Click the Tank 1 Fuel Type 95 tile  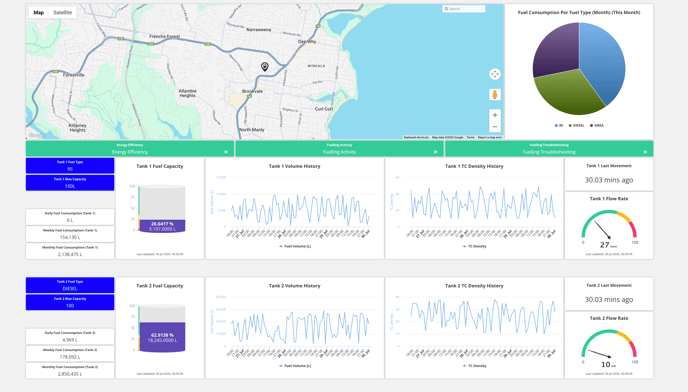(x=70, y=165)
